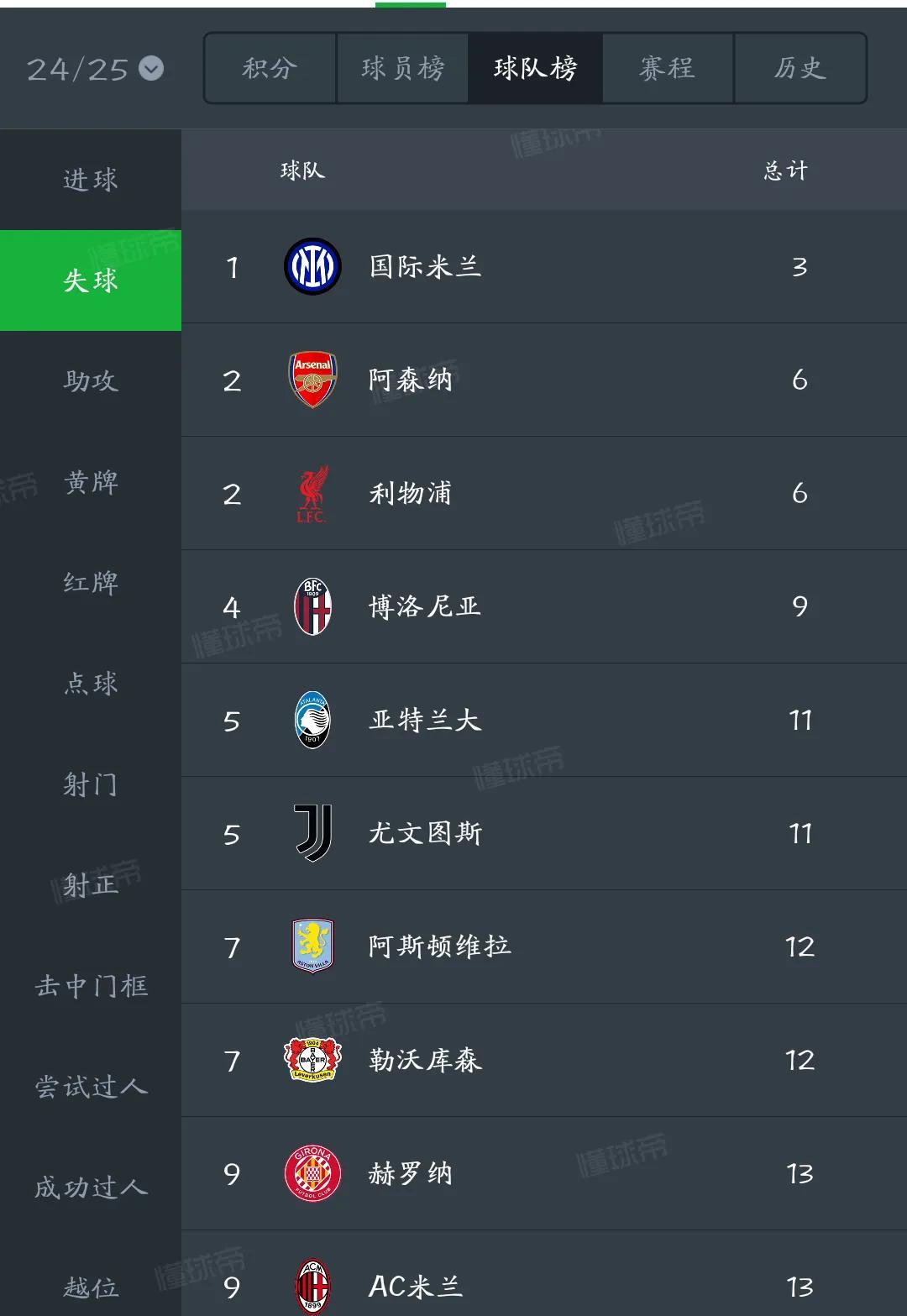Select 黄牌 stat category
This screenshot has height=1316, width=907.
point(91,481)
